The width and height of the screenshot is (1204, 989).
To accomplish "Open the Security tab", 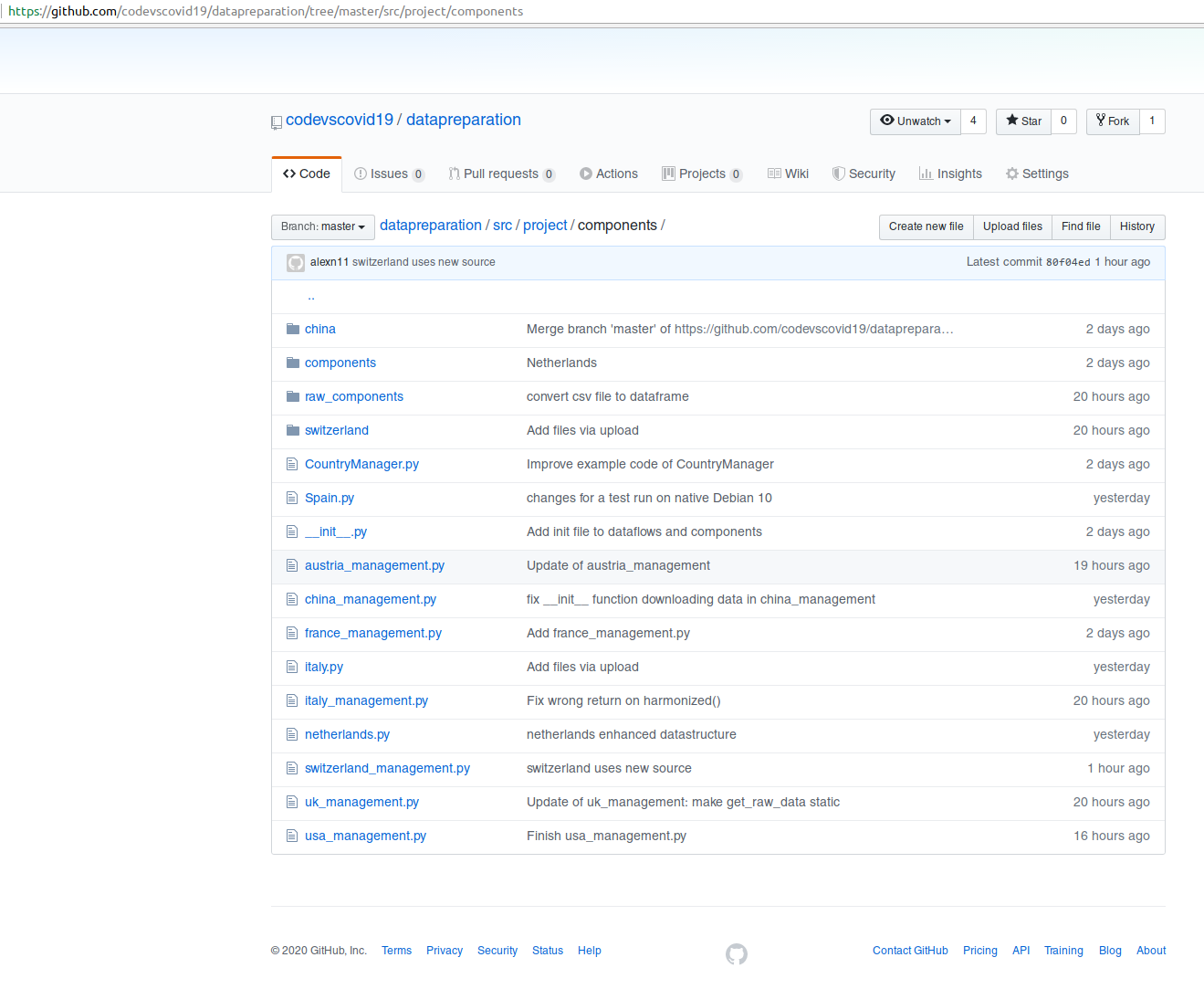I will [x=864, y=174].
